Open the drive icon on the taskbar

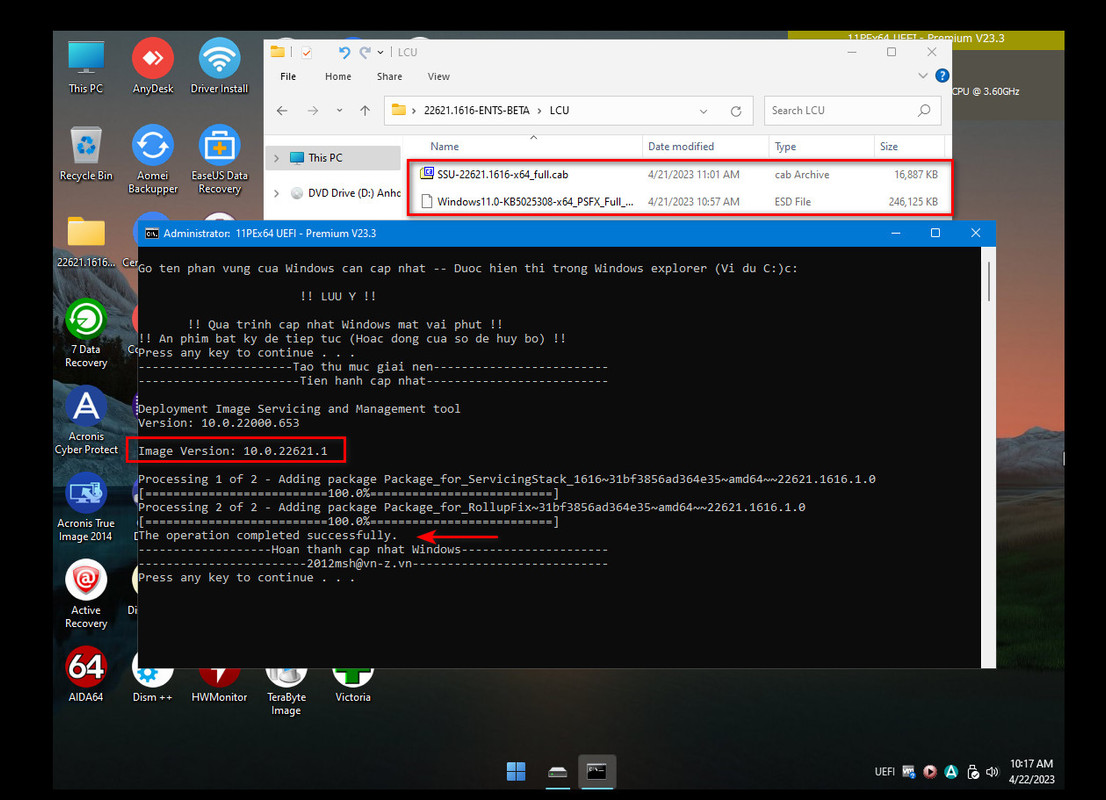click(x=557, y=772)
